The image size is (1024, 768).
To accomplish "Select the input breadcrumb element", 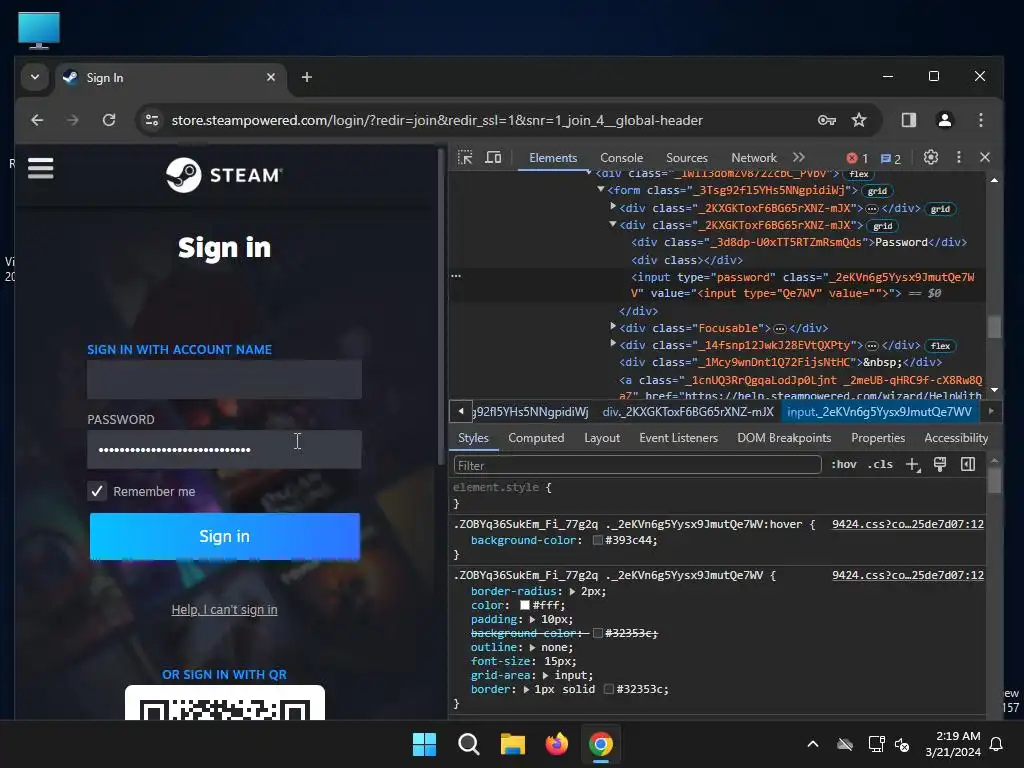I will click(879, 412).
